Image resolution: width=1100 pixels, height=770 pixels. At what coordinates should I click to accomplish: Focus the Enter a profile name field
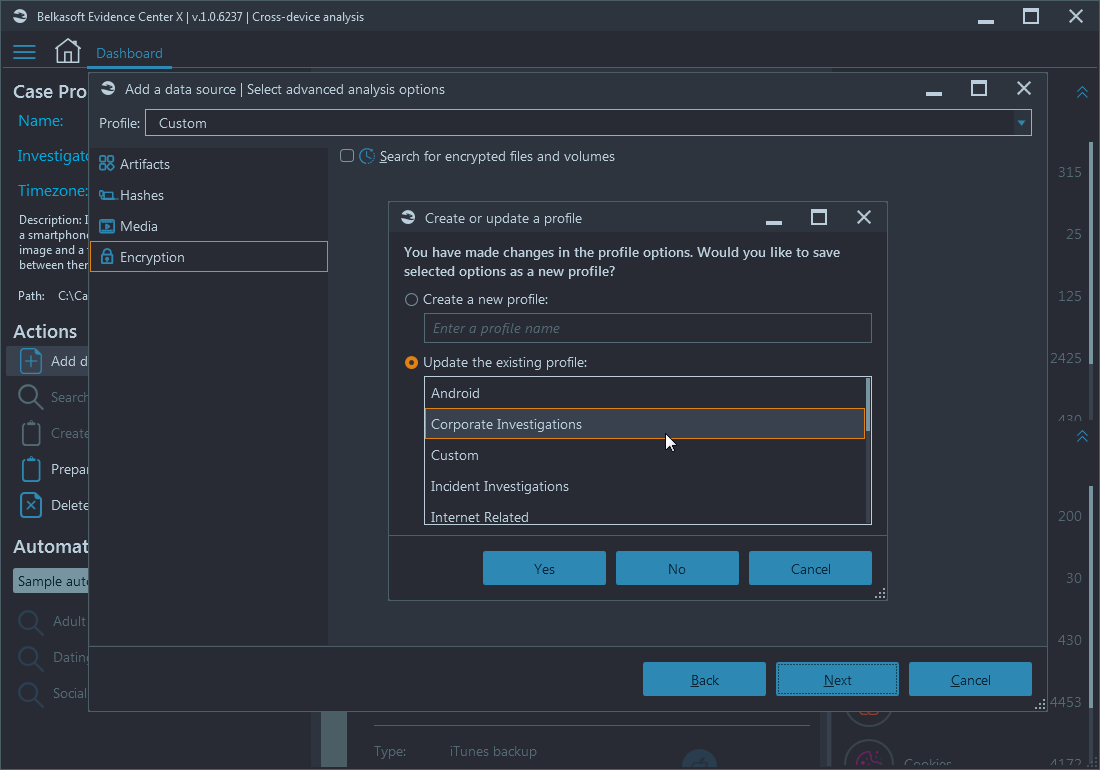click(648, 328)
